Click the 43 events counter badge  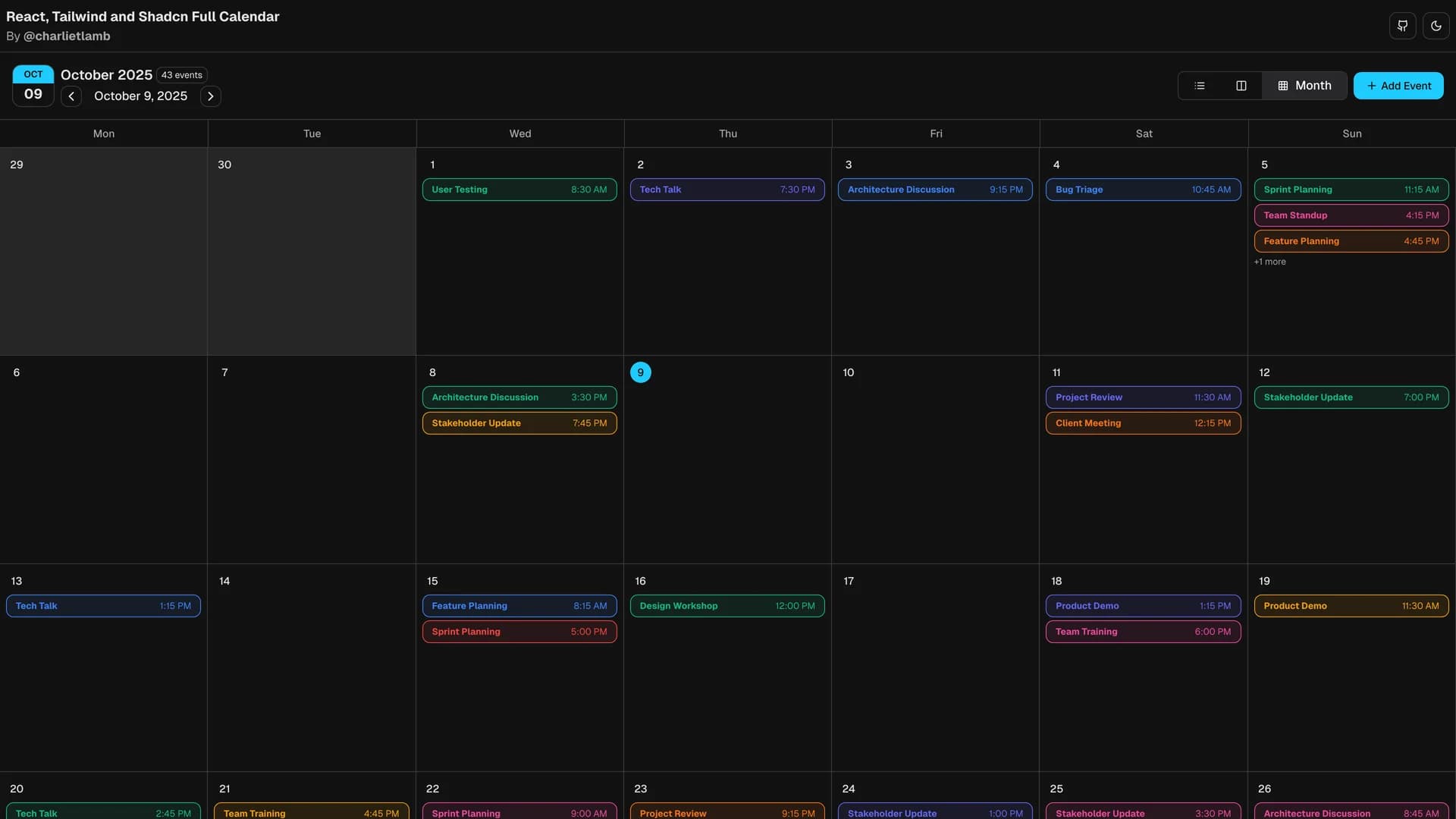181,75
